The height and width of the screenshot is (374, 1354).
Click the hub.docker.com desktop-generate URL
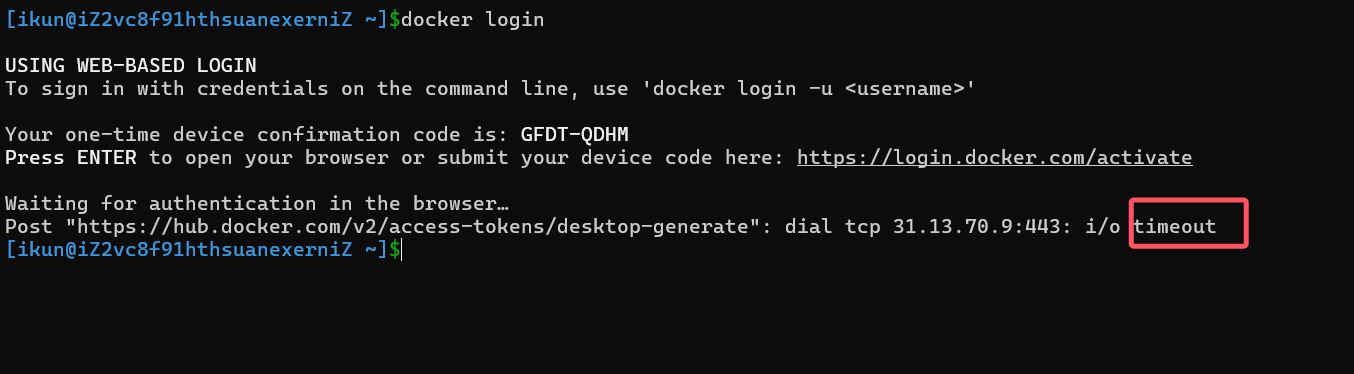413,227
